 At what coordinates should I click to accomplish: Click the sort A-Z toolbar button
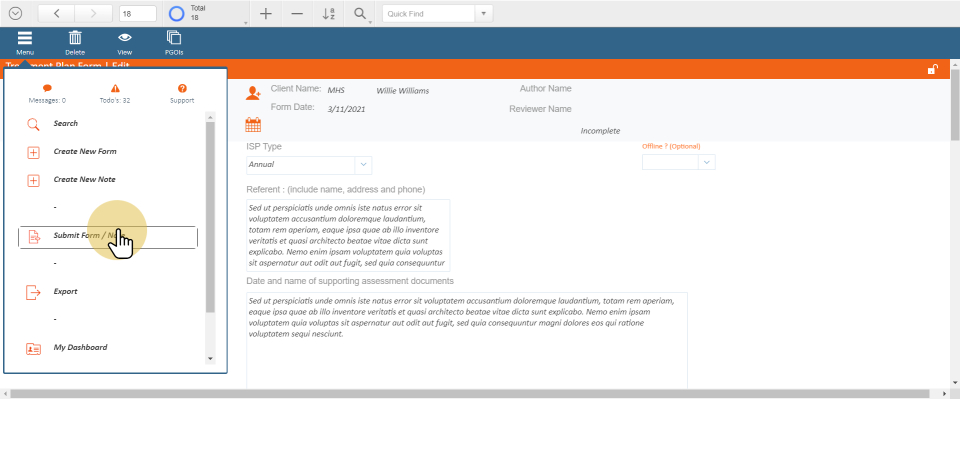[x=329, y=14]
